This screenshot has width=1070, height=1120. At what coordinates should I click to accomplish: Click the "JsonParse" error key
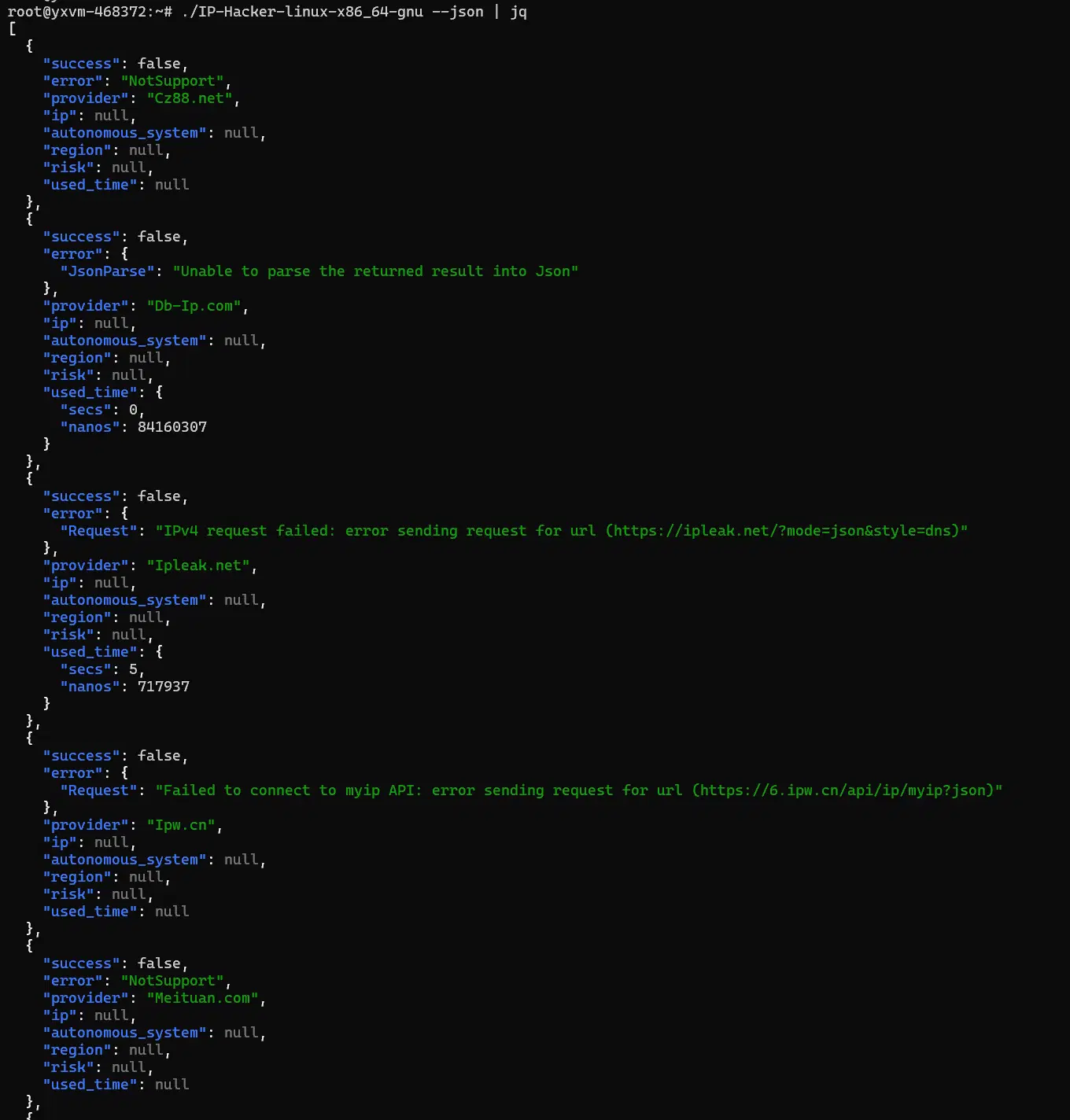click(107, 271)
